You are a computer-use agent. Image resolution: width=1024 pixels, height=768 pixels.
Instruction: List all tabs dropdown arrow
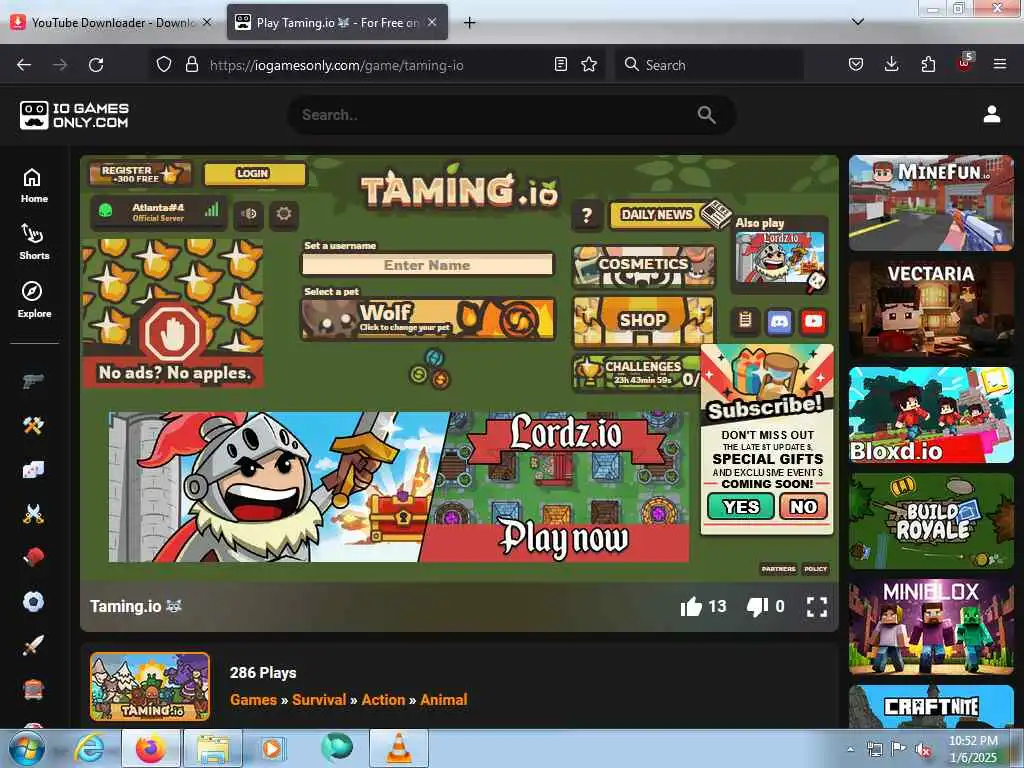click(858, 22)
